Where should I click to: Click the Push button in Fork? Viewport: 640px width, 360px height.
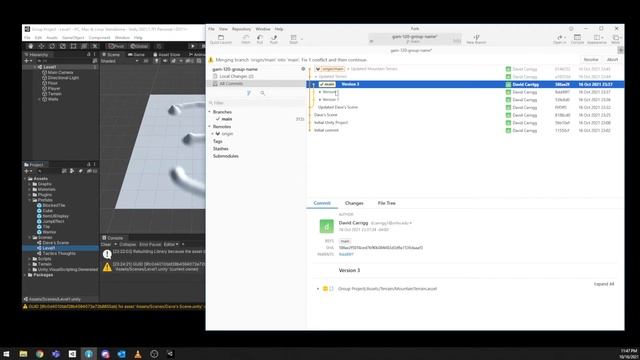(x=274, y=39)
